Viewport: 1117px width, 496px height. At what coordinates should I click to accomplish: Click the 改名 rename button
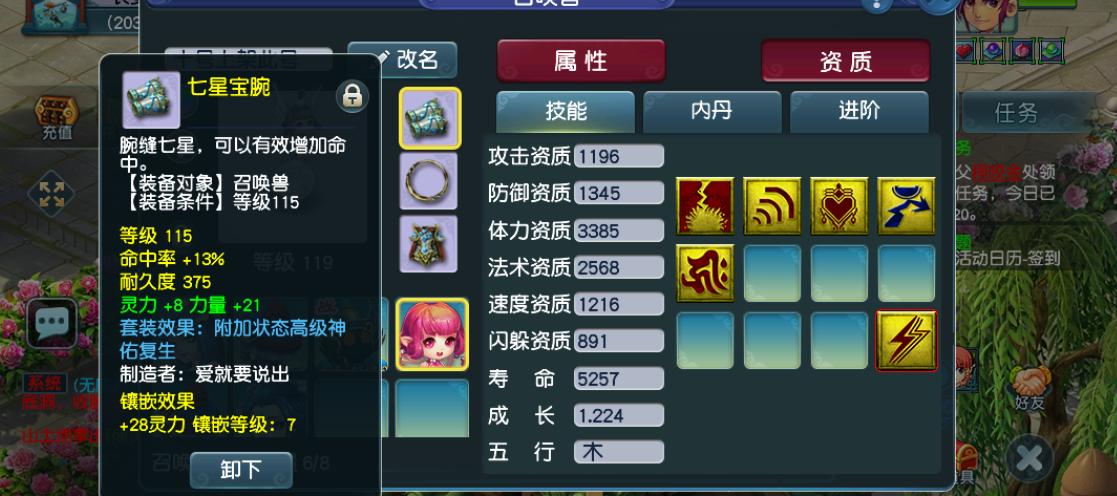pyautogui.click(x=402, y=60)
